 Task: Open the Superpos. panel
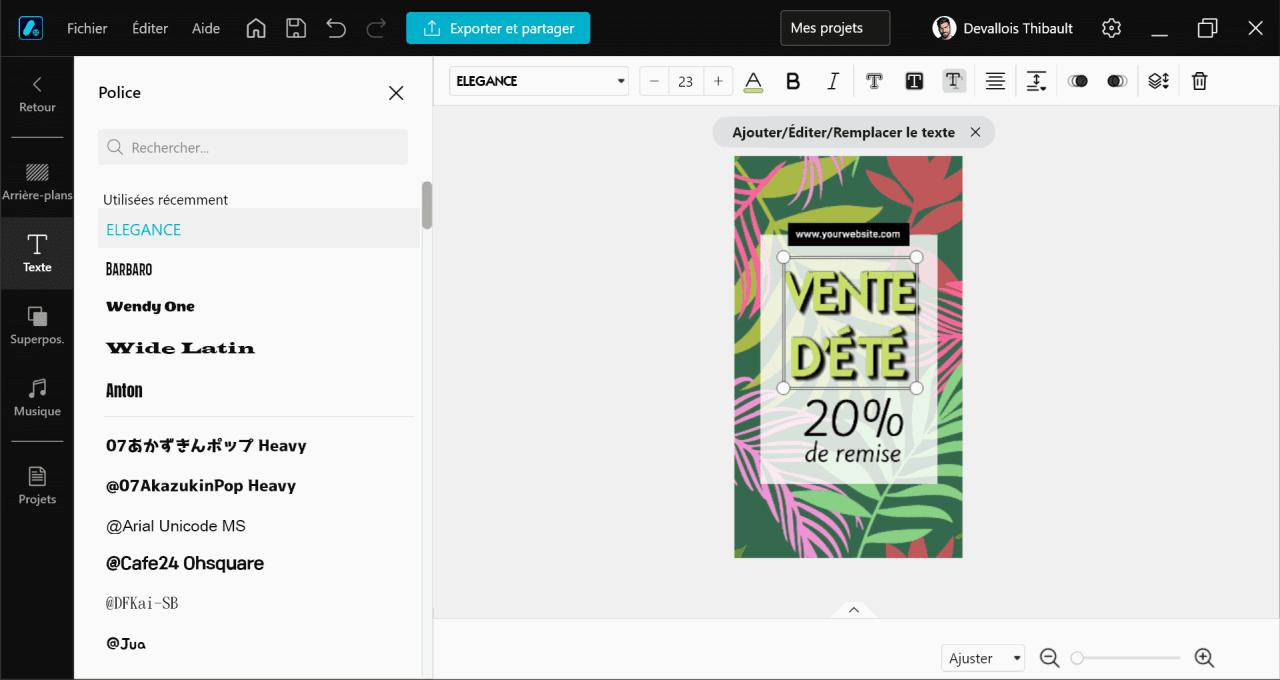click(x=37, y=325)
